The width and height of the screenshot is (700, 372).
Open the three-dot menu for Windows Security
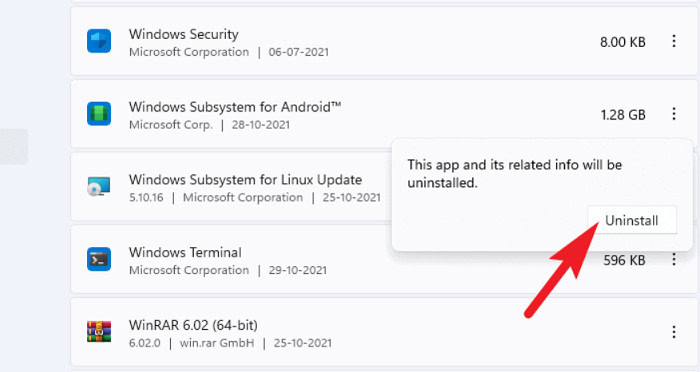[x=674, y=41]
